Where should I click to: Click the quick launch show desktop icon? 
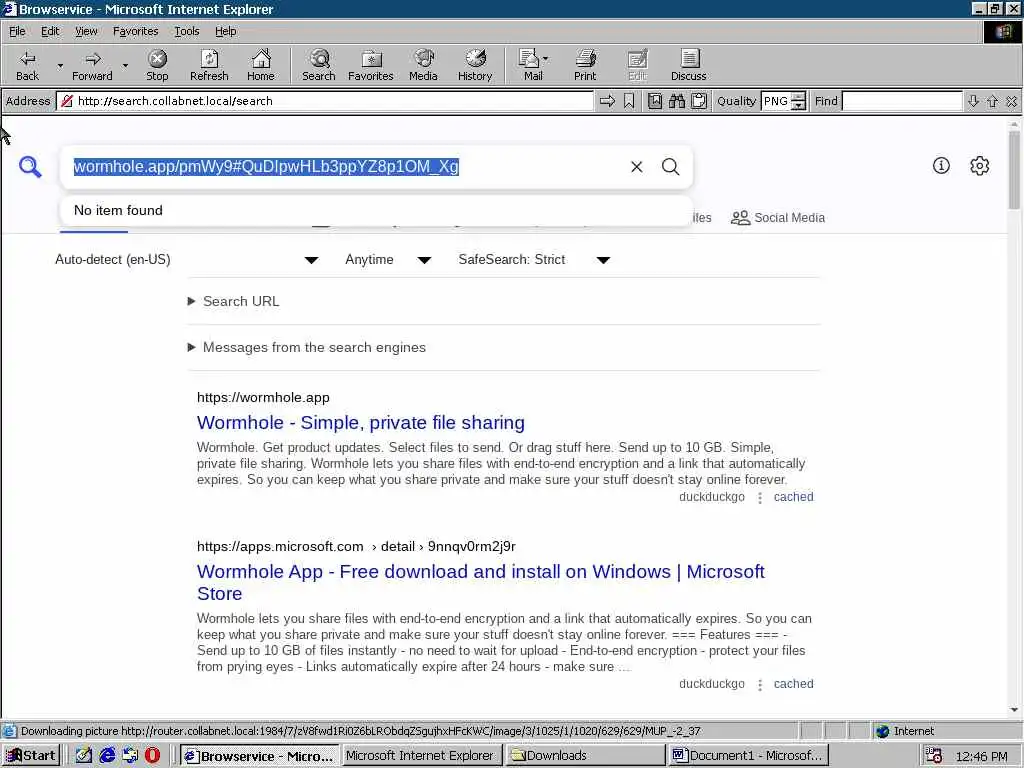(84, 756)
